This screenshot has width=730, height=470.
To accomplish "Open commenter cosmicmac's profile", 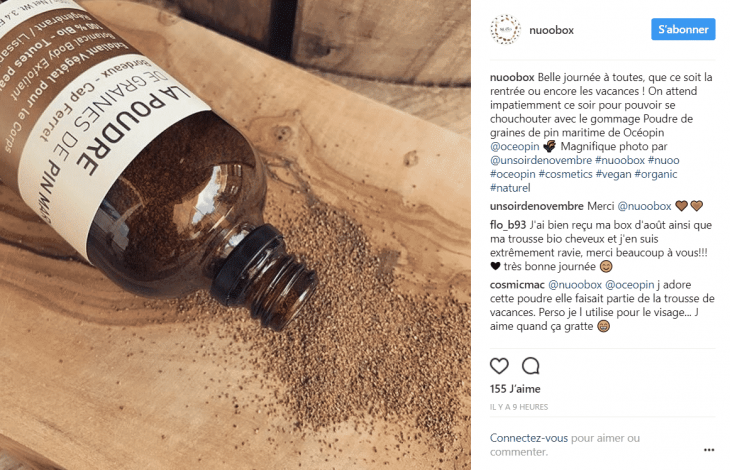I will coord(517,285).
